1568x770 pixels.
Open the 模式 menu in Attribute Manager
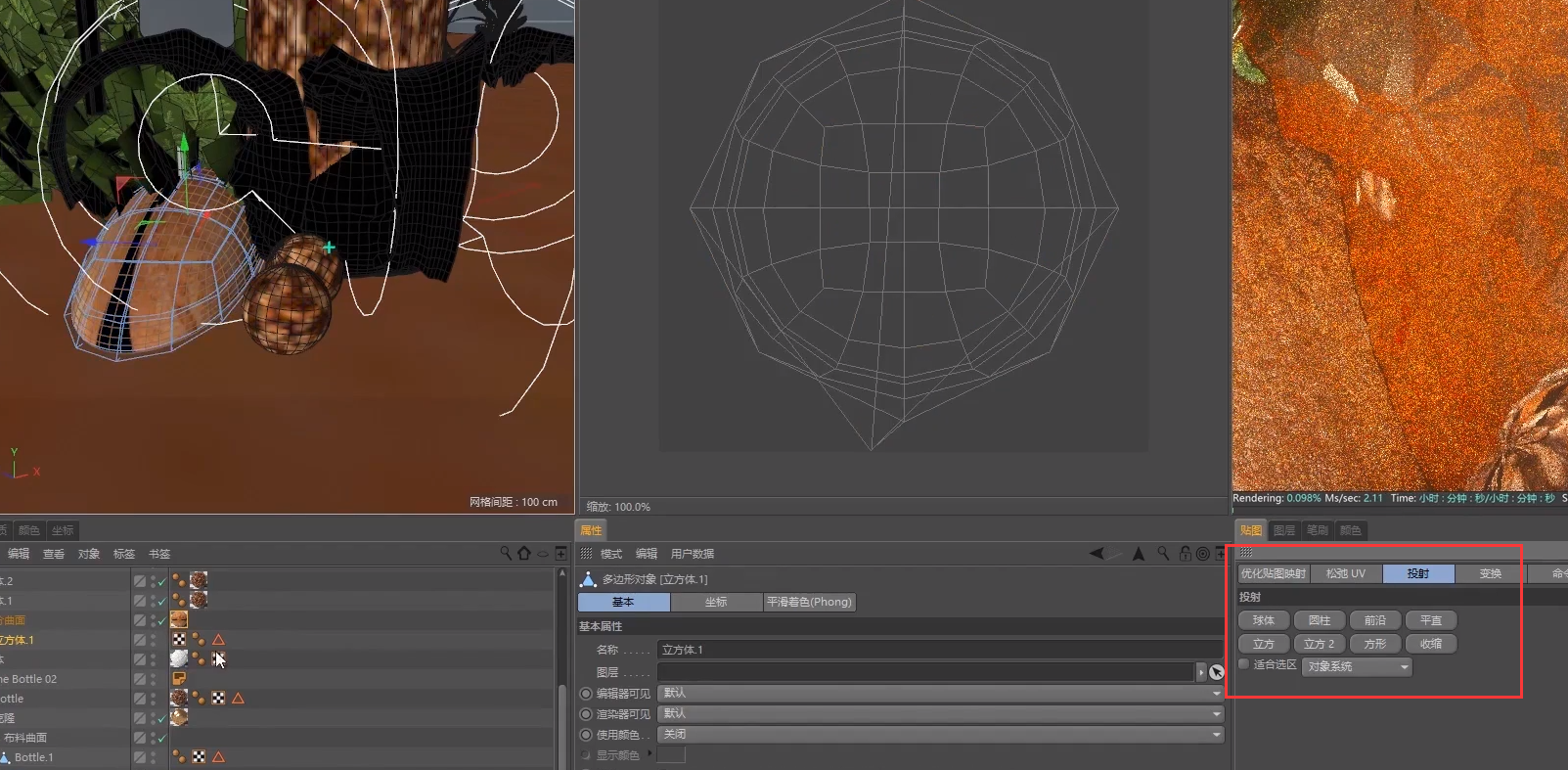(611, 554)
